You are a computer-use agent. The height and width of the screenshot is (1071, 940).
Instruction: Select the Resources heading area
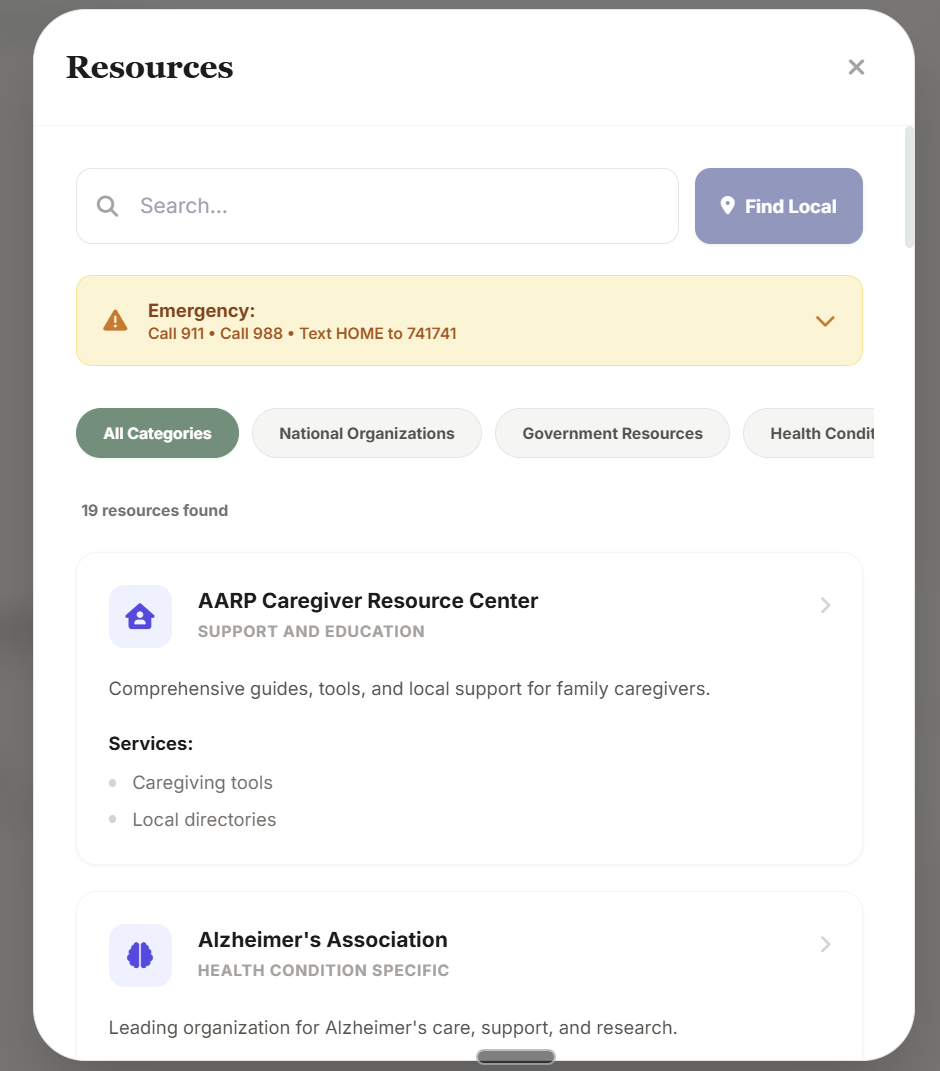tap(149, 67)
